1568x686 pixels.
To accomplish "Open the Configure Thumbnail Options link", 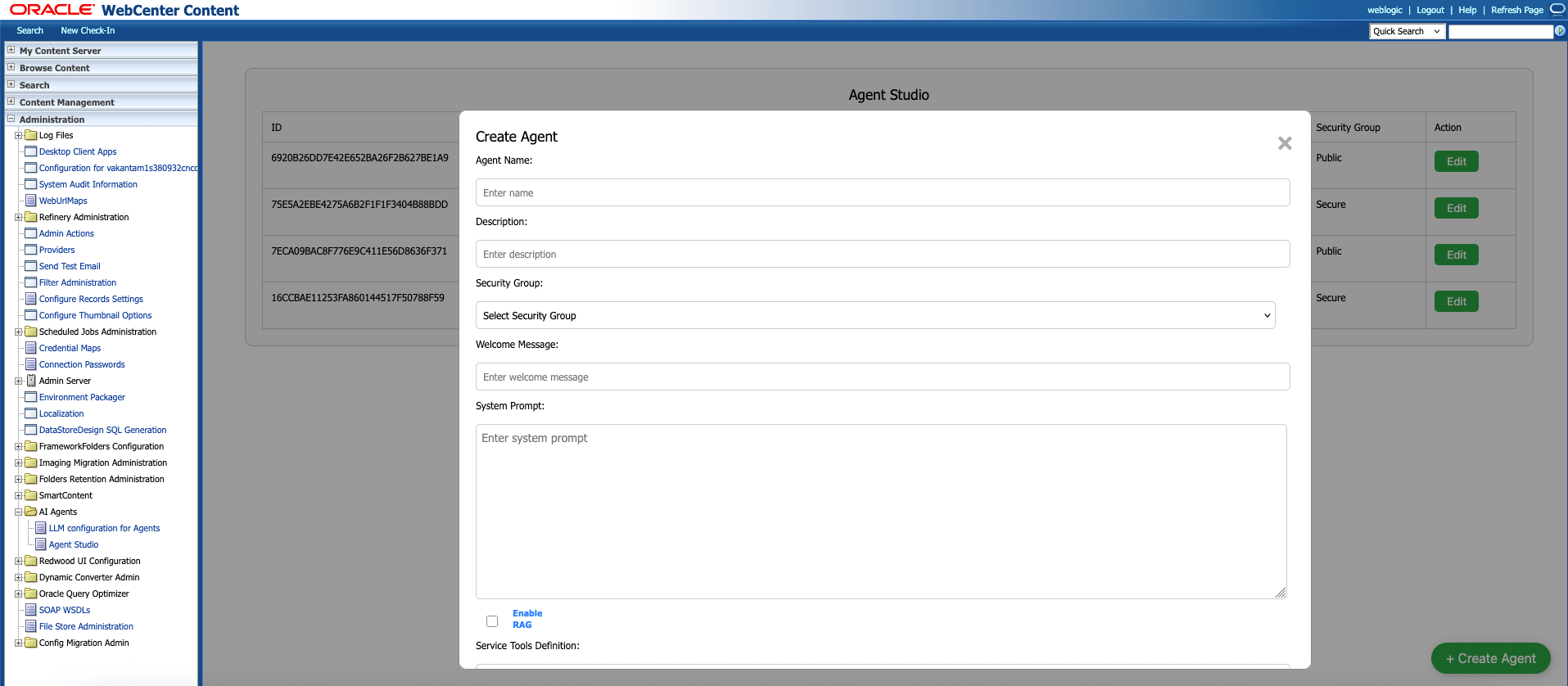I will pos(95,315).
